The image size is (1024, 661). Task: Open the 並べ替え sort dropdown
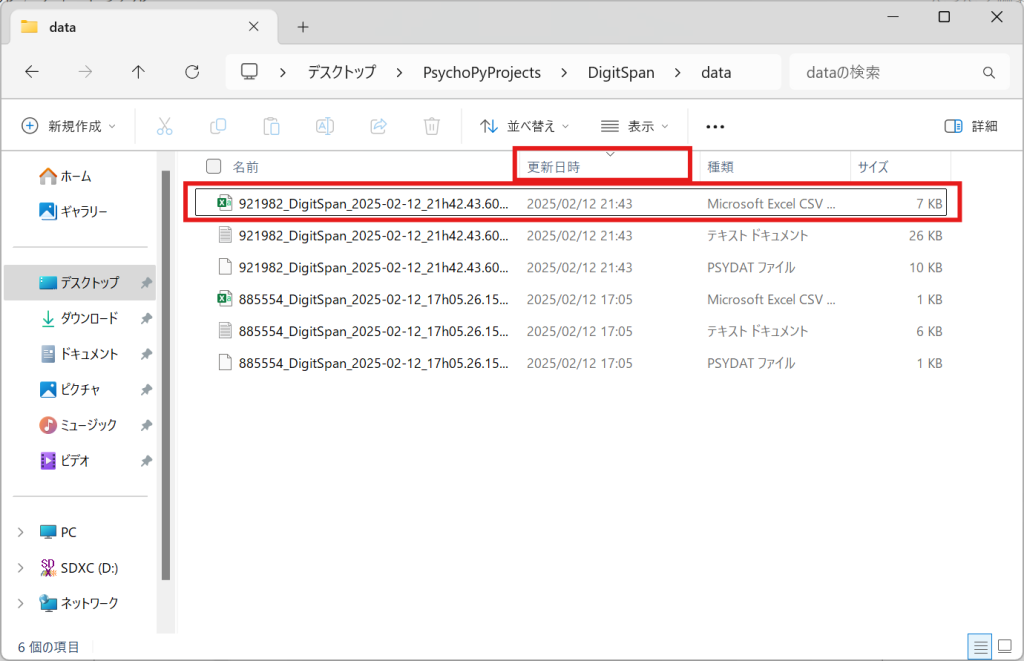coord(524,126)
